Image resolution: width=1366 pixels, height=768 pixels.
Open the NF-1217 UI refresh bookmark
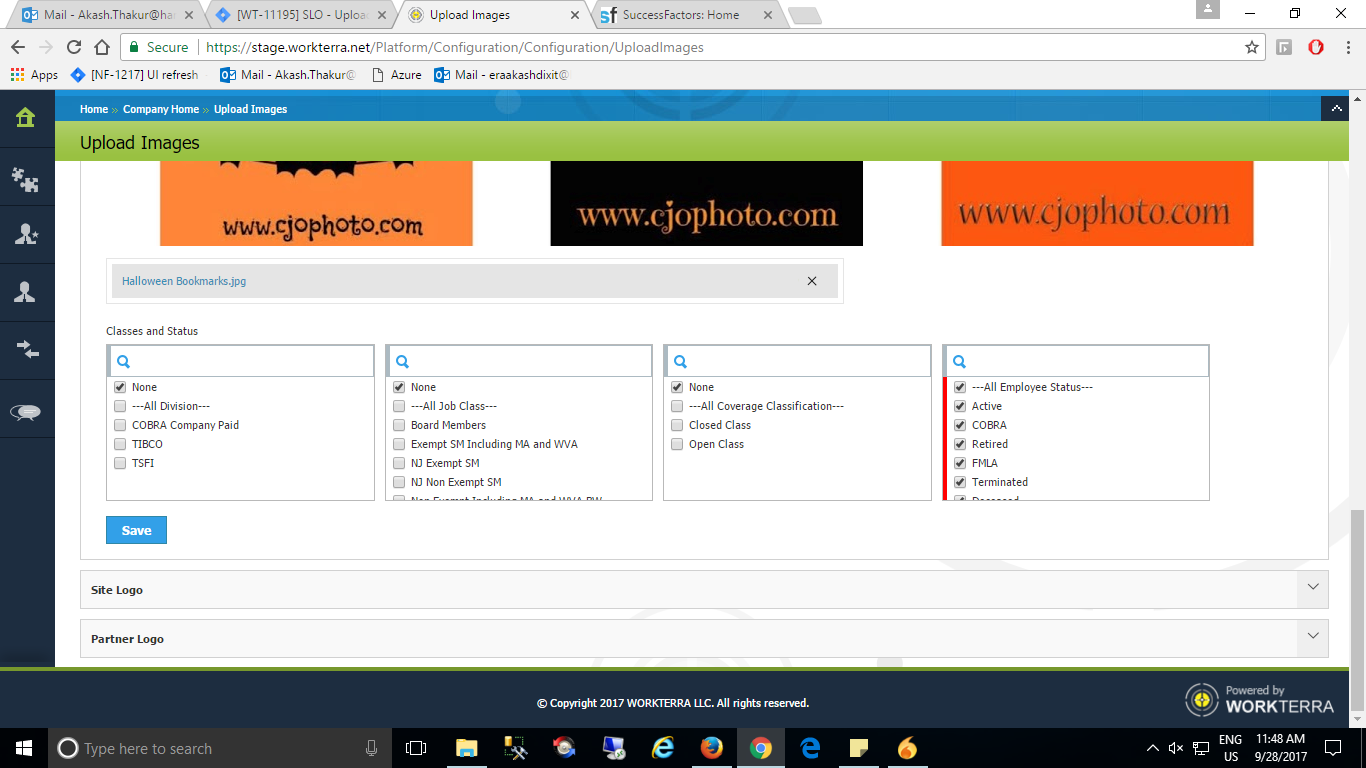[x=135, y=75]
